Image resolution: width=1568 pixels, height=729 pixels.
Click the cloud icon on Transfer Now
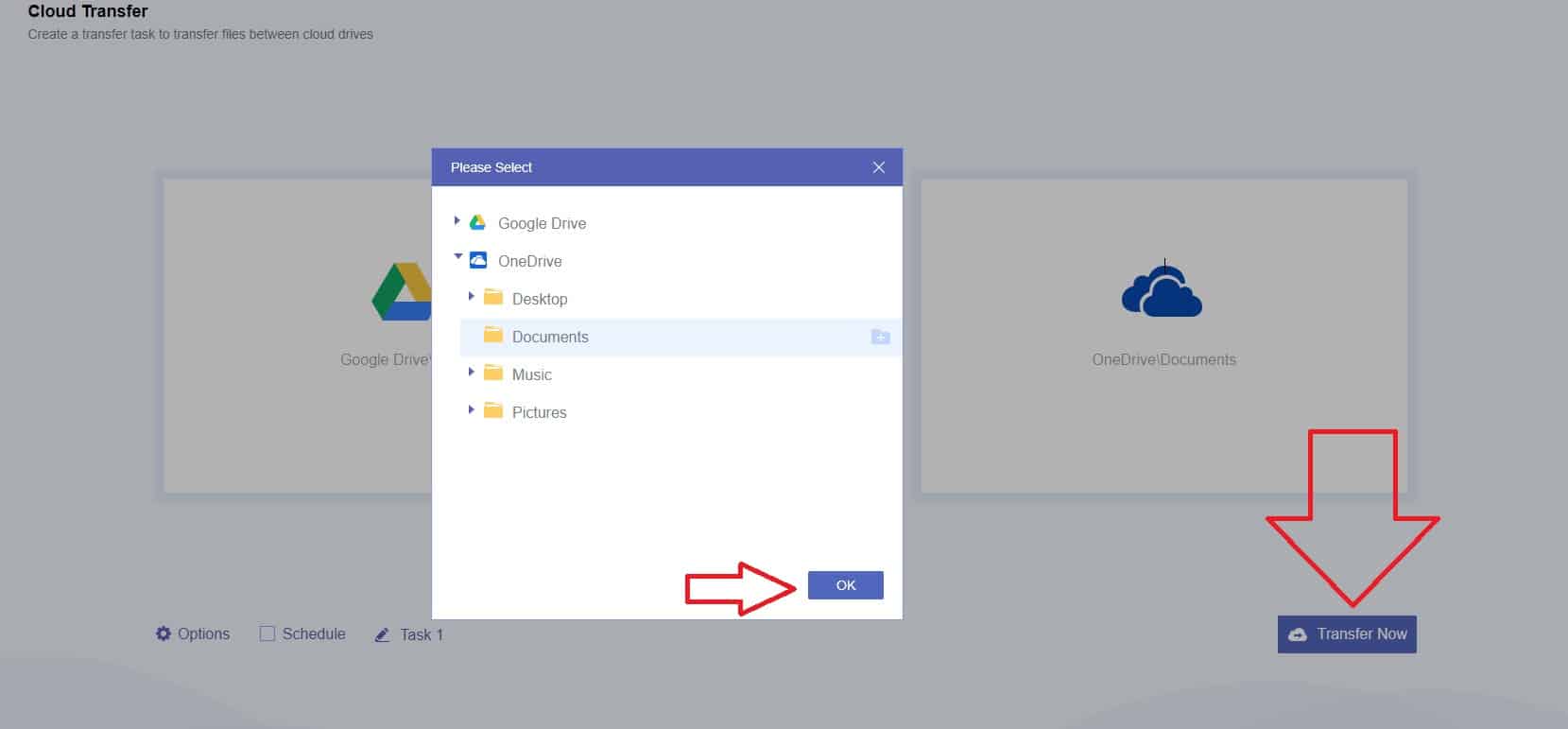click(x=1298, y=634)
